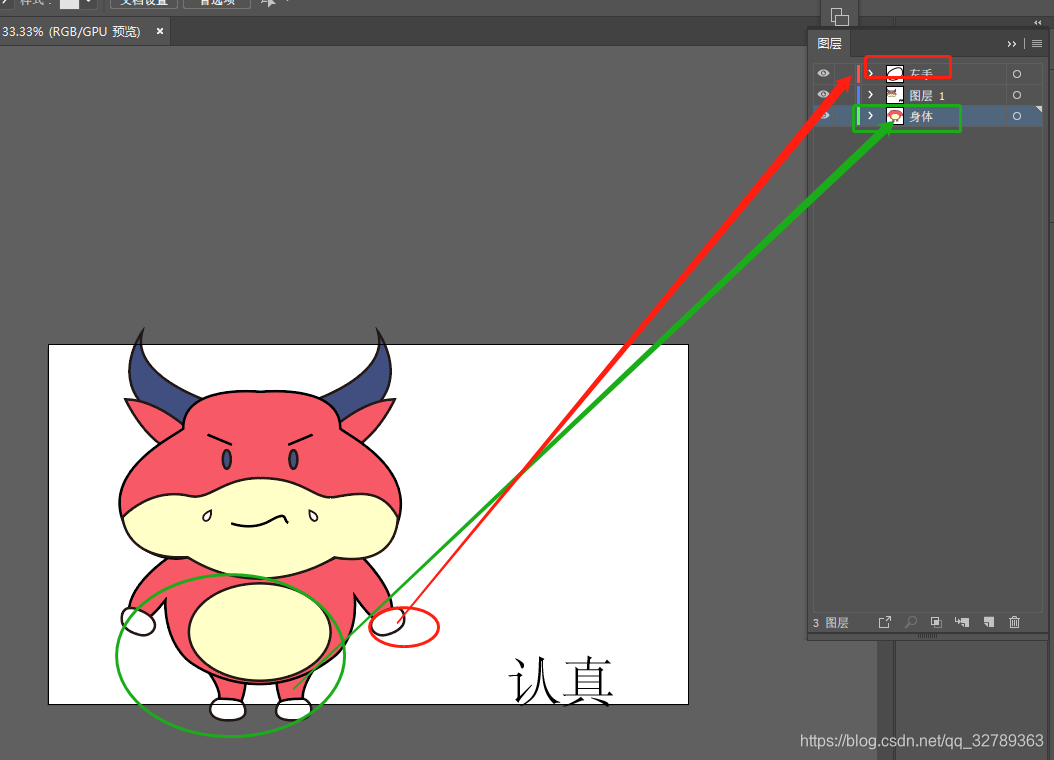
Task: Click the 3 图层 layer count label
Action: (831, 623)
